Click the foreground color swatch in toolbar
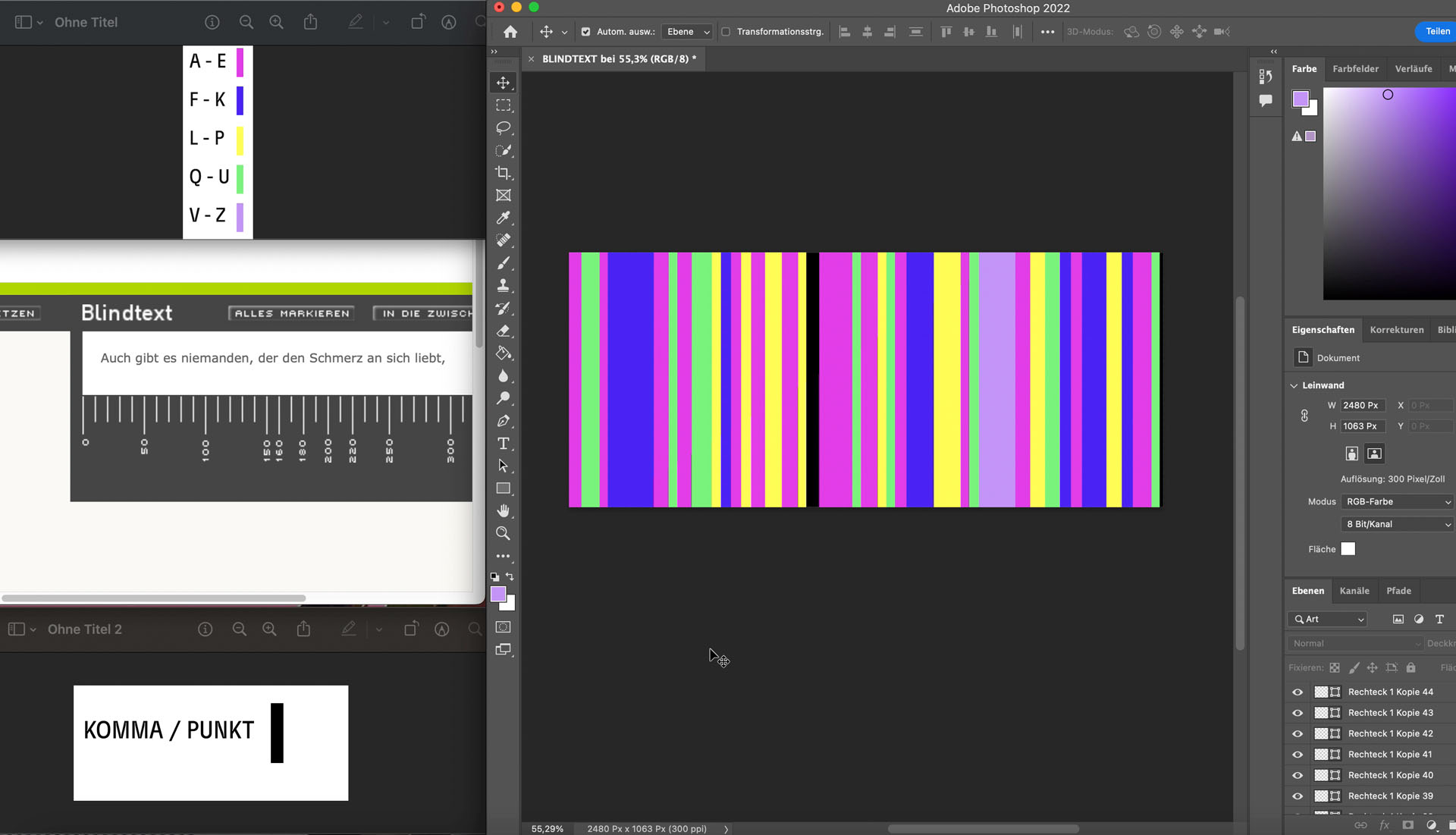This screenshot has height=835, width=1456. pyautogui.click(x=498, y=594)
